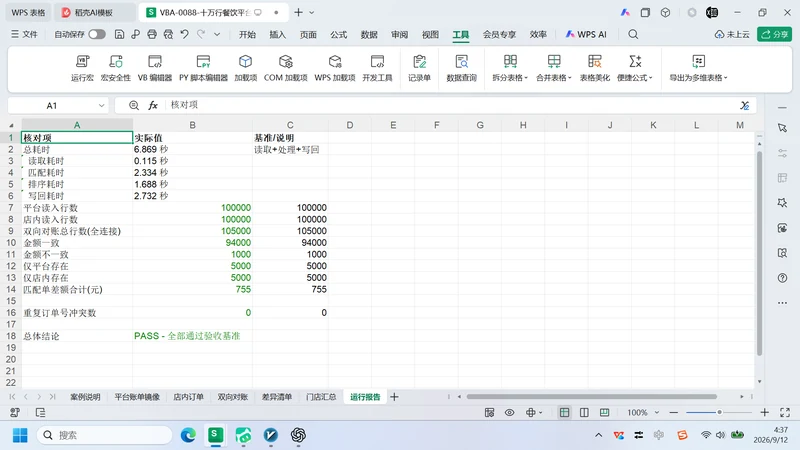This screenshot has width=800, height=450.
Task: Click the fullscreen icon in status bar
Action: click(x=785, y=412)
